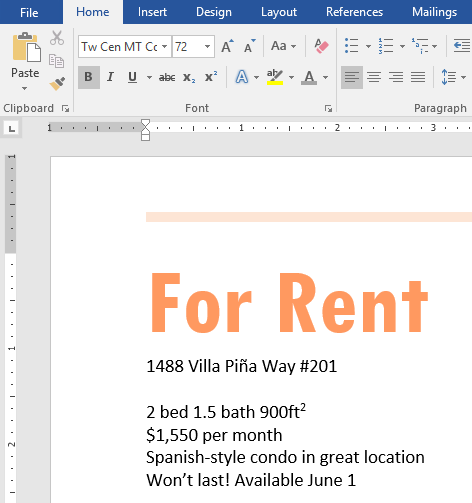The image size is (472, 503).
Task: Toggle Align Left paragraph alignment
Action: click(352, 77)
